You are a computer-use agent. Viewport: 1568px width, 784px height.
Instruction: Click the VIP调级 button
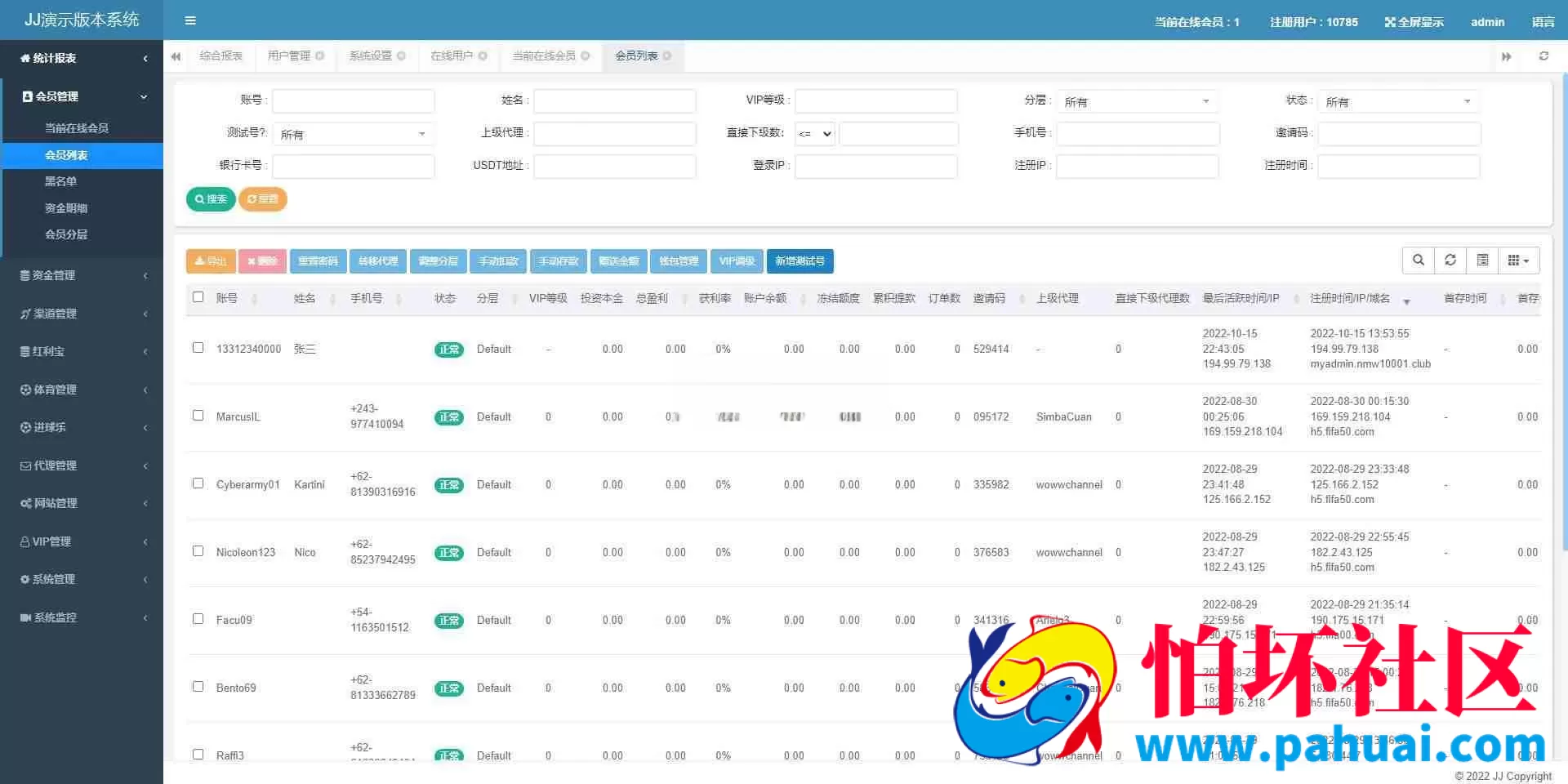tap(737, 261)
